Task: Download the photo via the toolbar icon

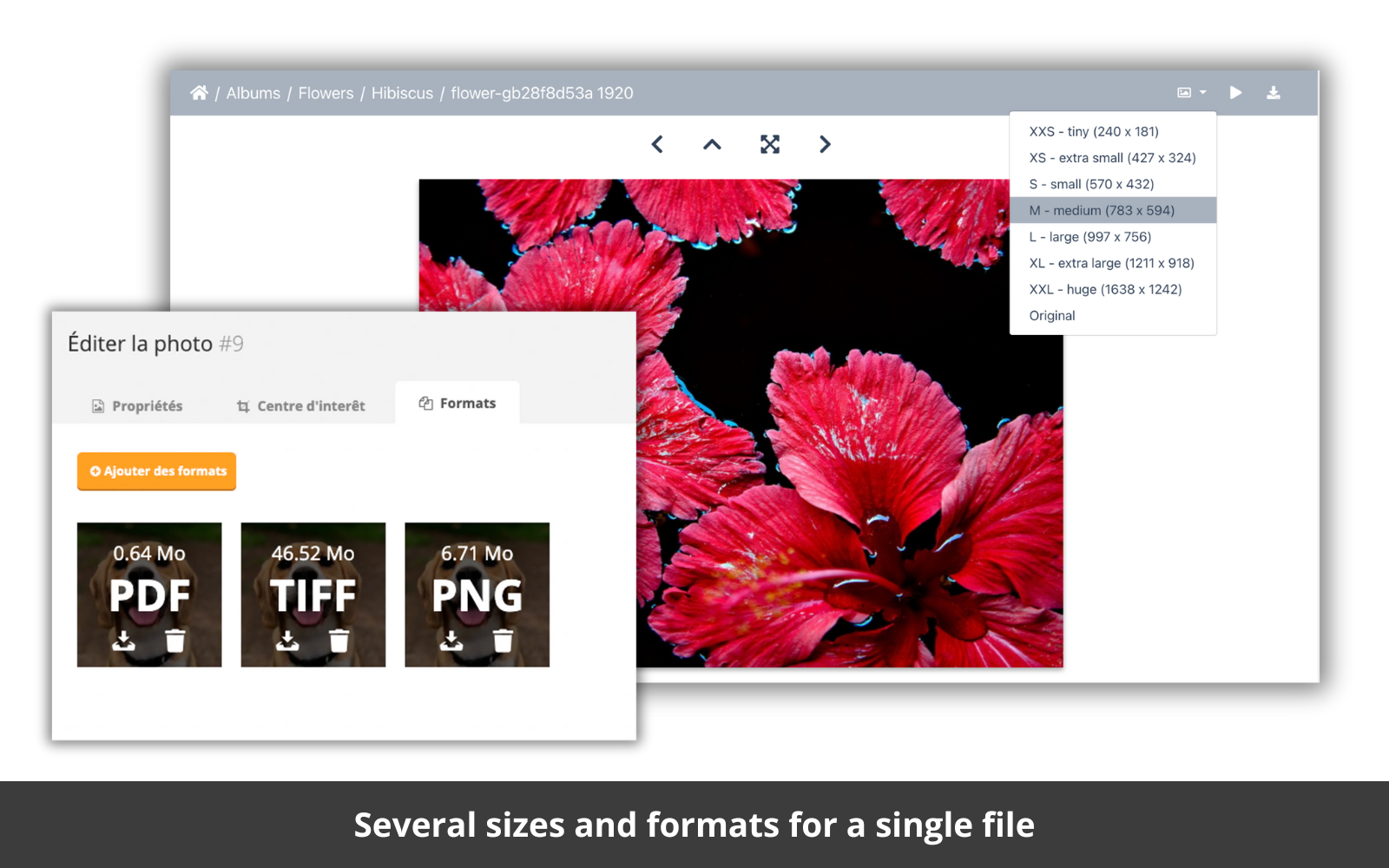Action: (1275, 93)
